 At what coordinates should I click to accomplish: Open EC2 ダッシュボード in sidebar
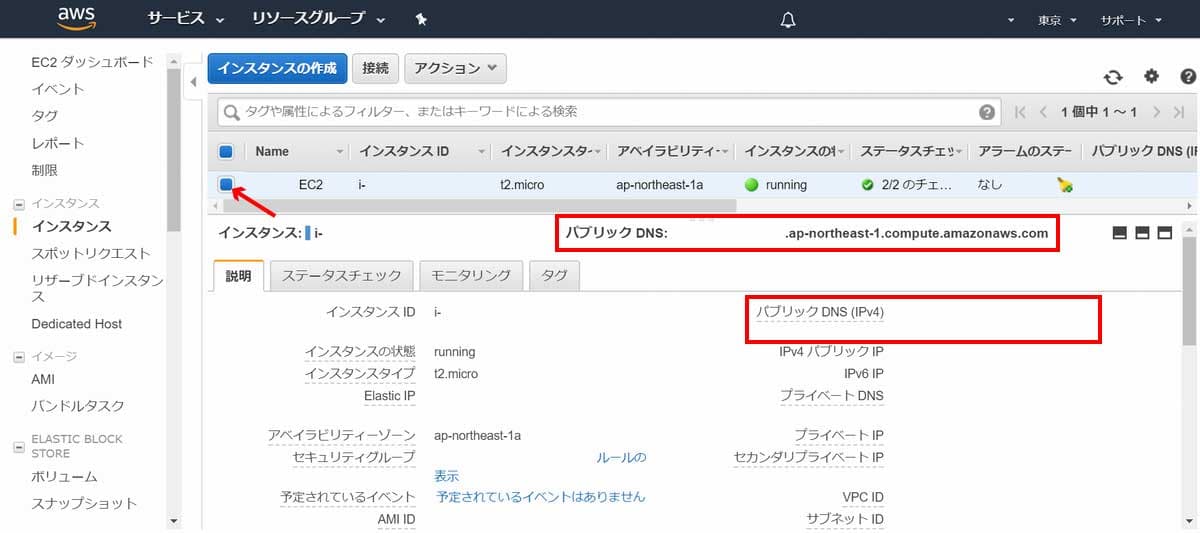(92, 62)
